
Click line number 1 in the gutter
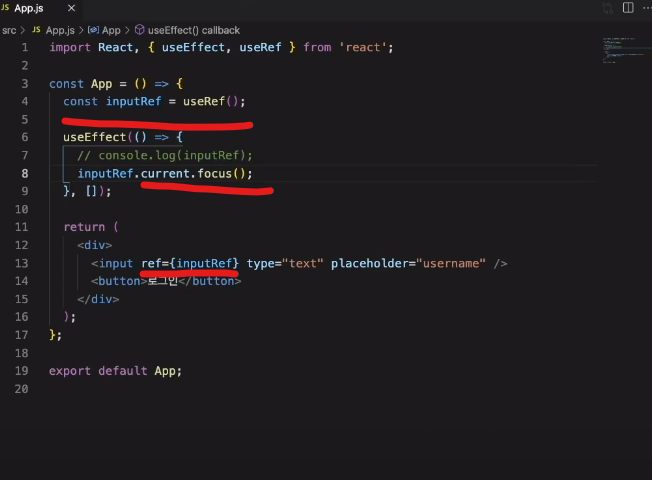pyautogui.click(x=25, y=47)
